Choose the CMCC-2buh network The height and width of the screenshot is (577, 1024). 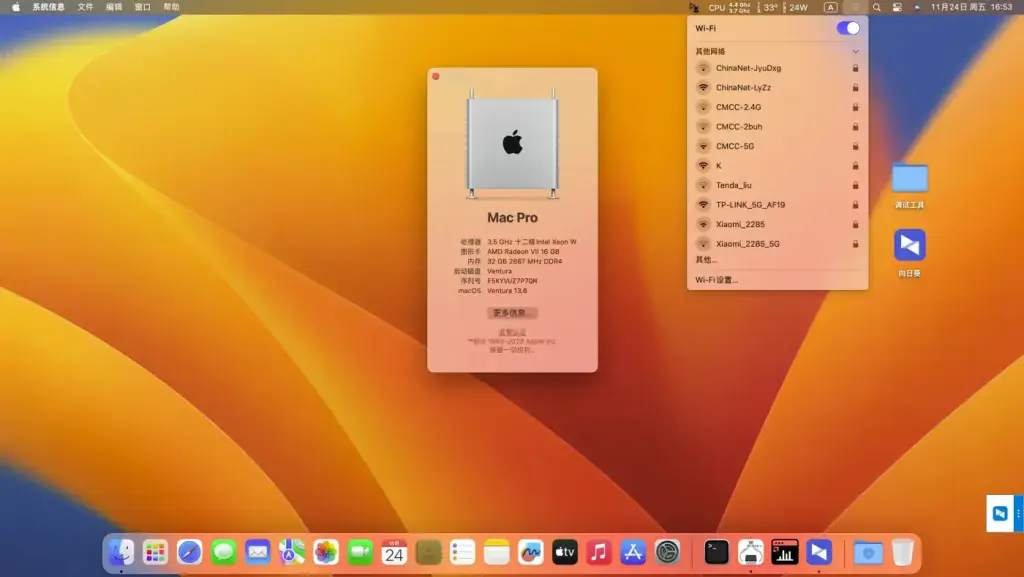click(x=777, y=127)
